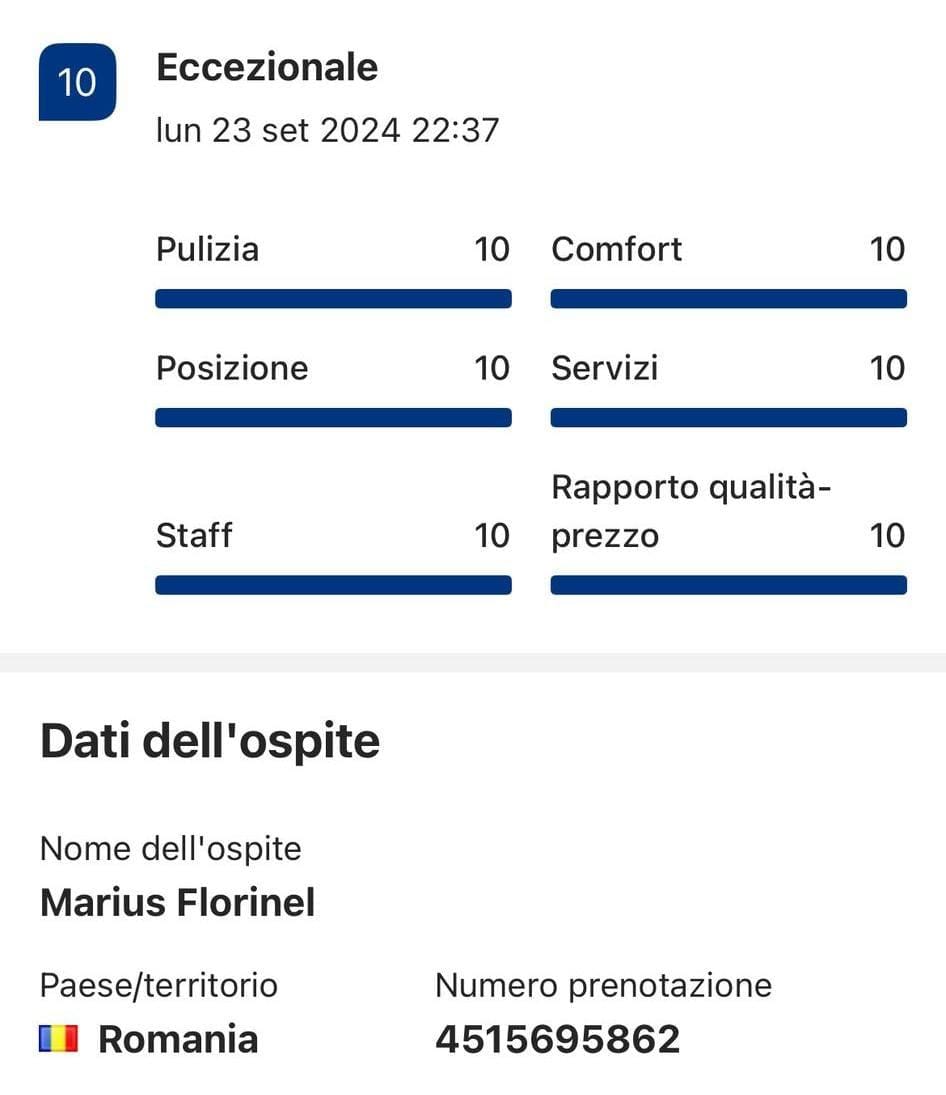Select the booking number 4515695862
The width and height of the screenshot is (946, 1095).
tap(557, 1040)
